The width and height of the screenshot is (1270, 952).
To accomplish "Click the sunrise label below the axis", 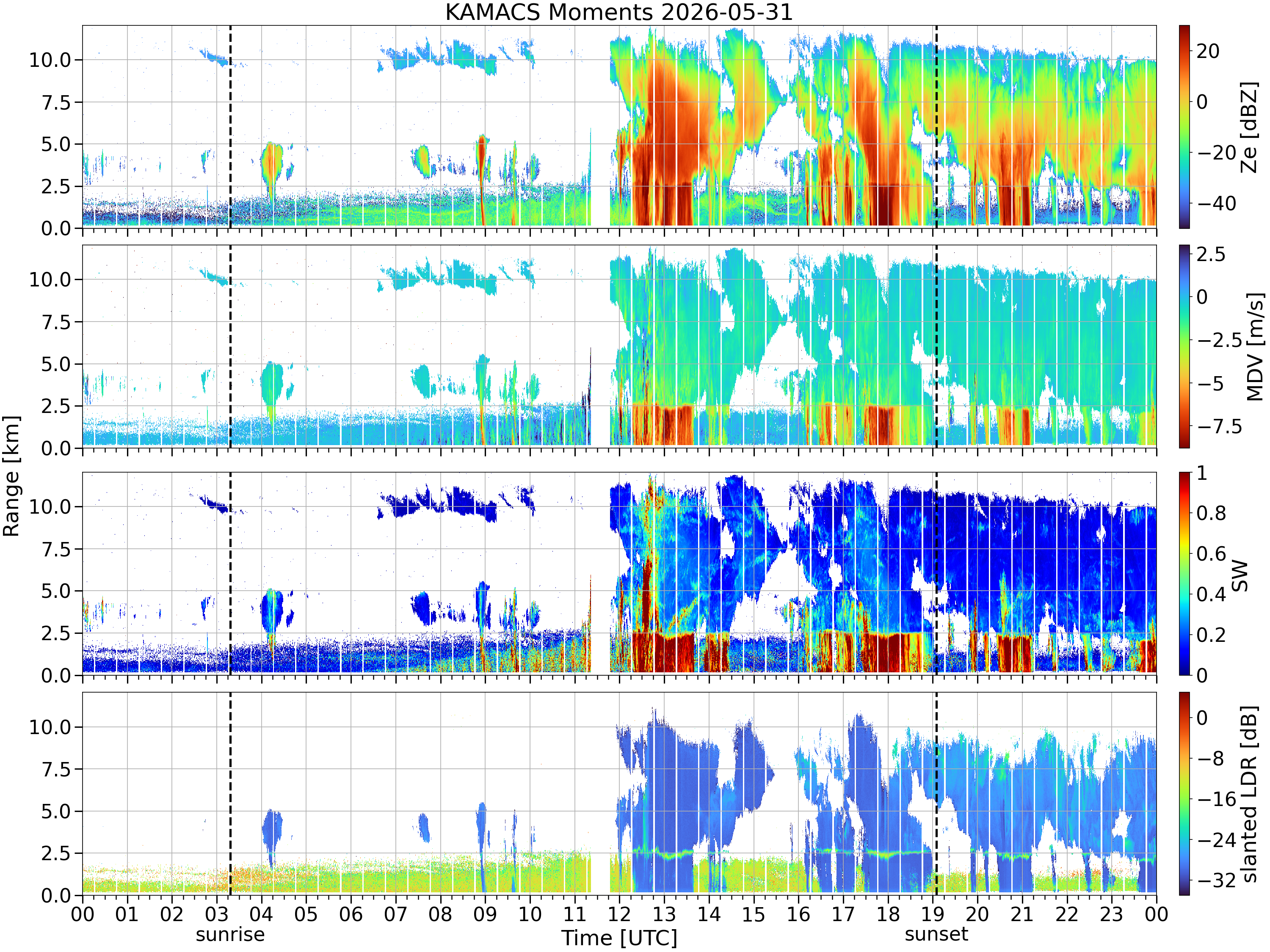I will 230,934.
